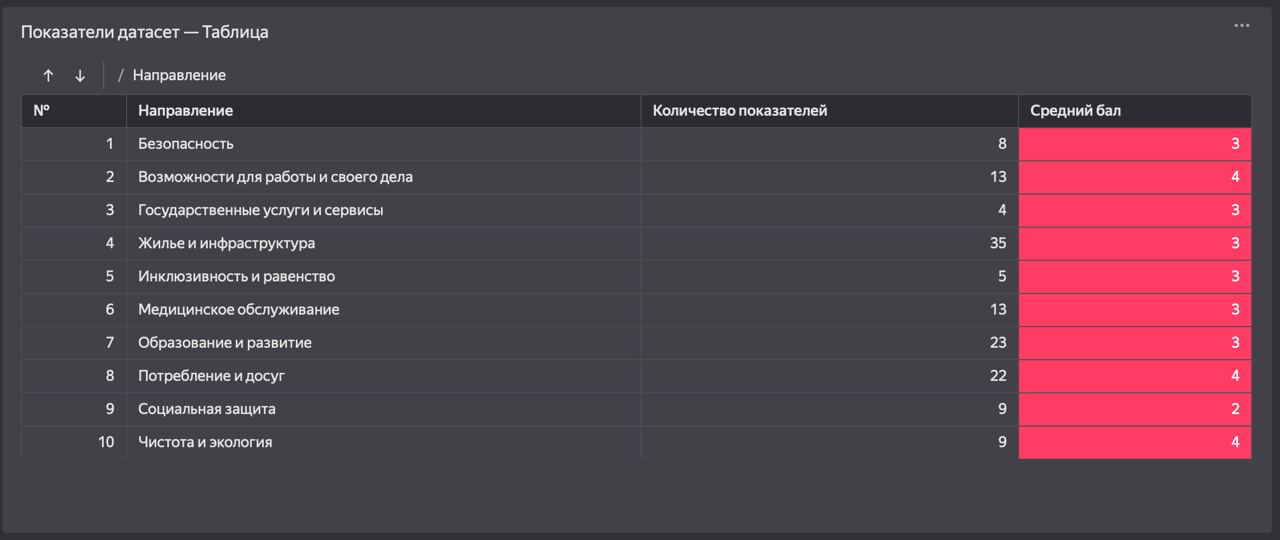Click indicator count 35 cell
Image resolution: width=1280 pixels, height=540 pixels.
pos(830,243)
